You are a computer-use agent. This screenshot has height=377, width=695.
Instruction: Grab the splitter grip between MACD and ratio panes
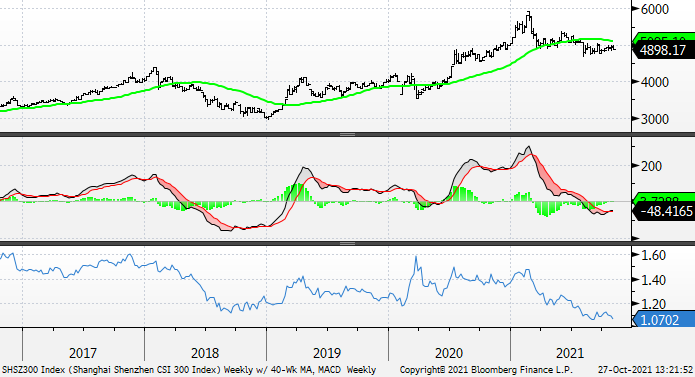click(x=347, y=243)
